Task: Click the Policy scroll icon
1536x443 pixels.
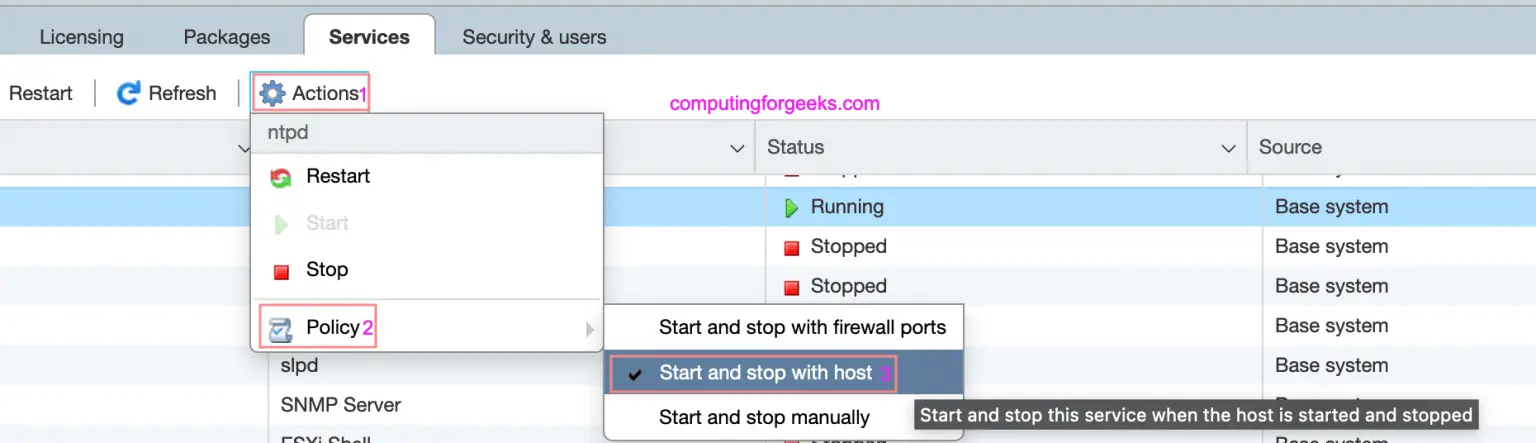Action: [281, 328]
